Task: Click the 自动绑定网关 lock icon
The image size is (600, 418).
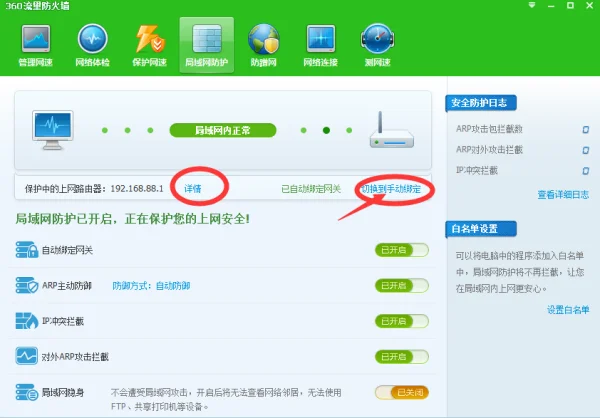Action: 27,250
